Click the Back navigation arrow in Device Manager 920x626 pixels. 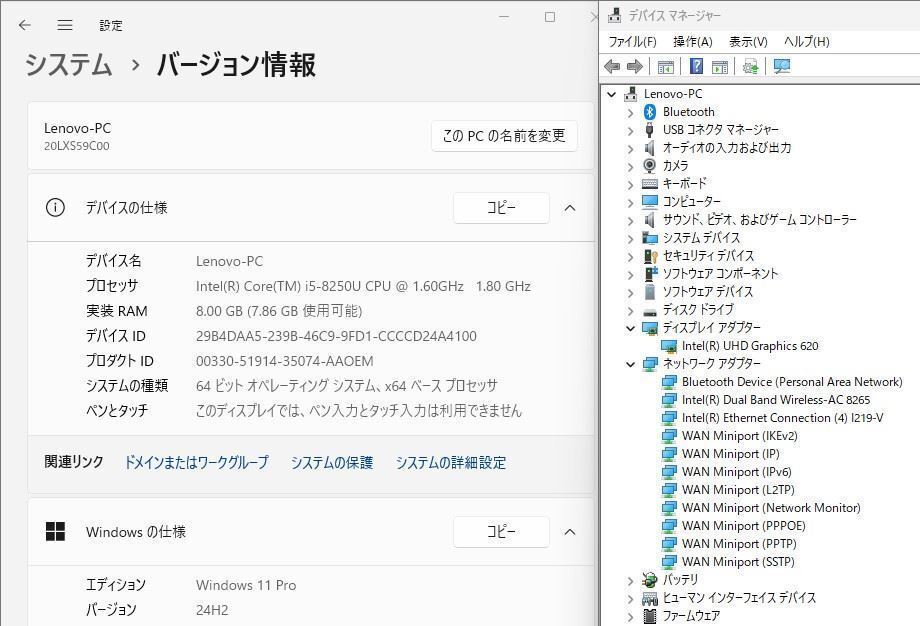click(613, 66)
